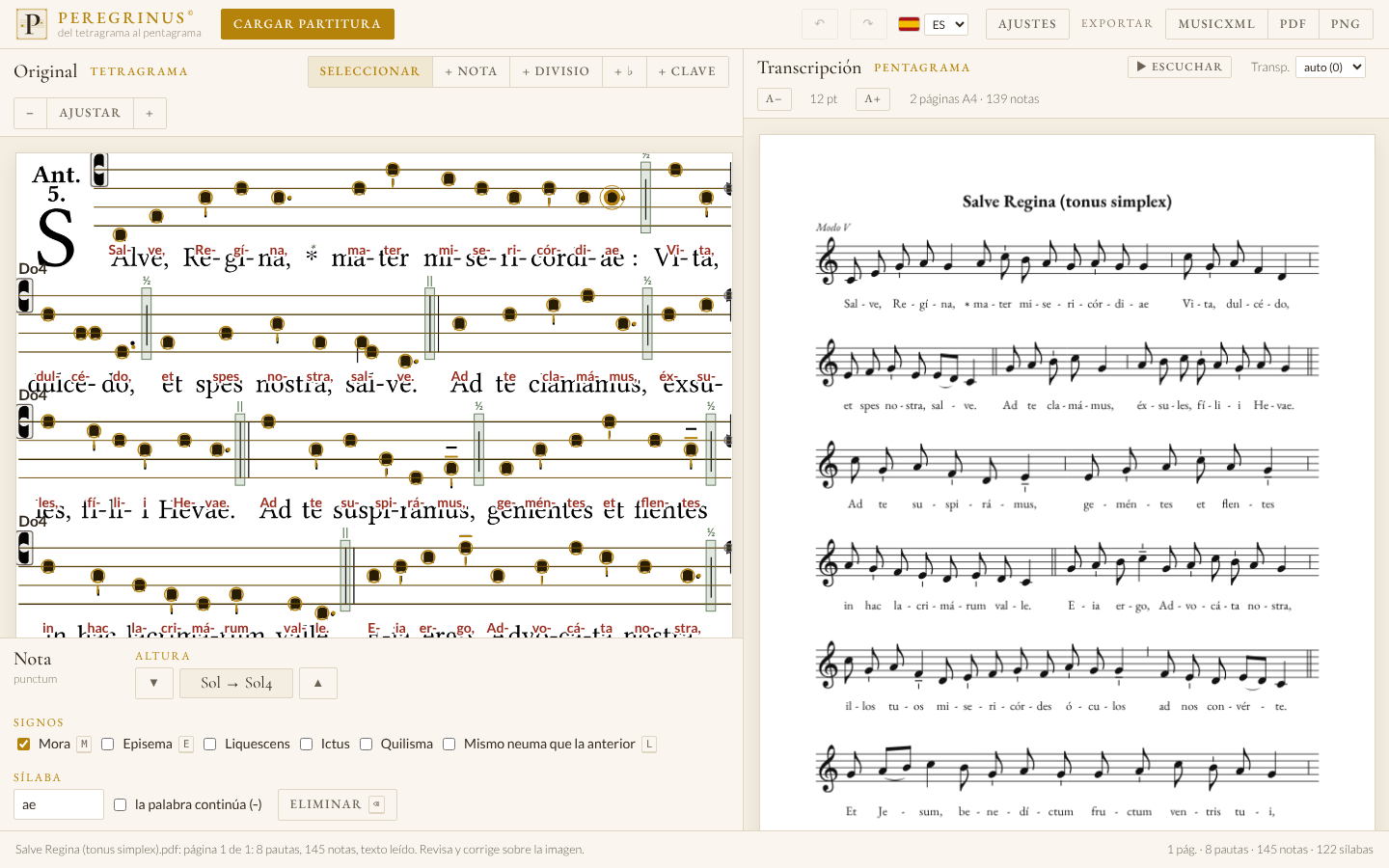The height and width of the screenshot is (868, 1389).
Task: Select the clef on the third tetragram staff
Action: pyautogui.click(x=25, y=421)
